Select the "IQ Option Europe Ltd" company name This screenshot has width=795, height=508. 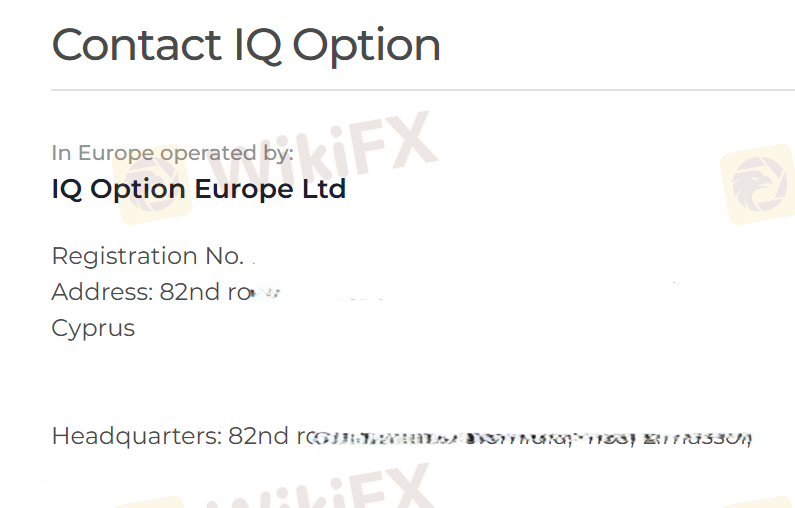point(198,189)
